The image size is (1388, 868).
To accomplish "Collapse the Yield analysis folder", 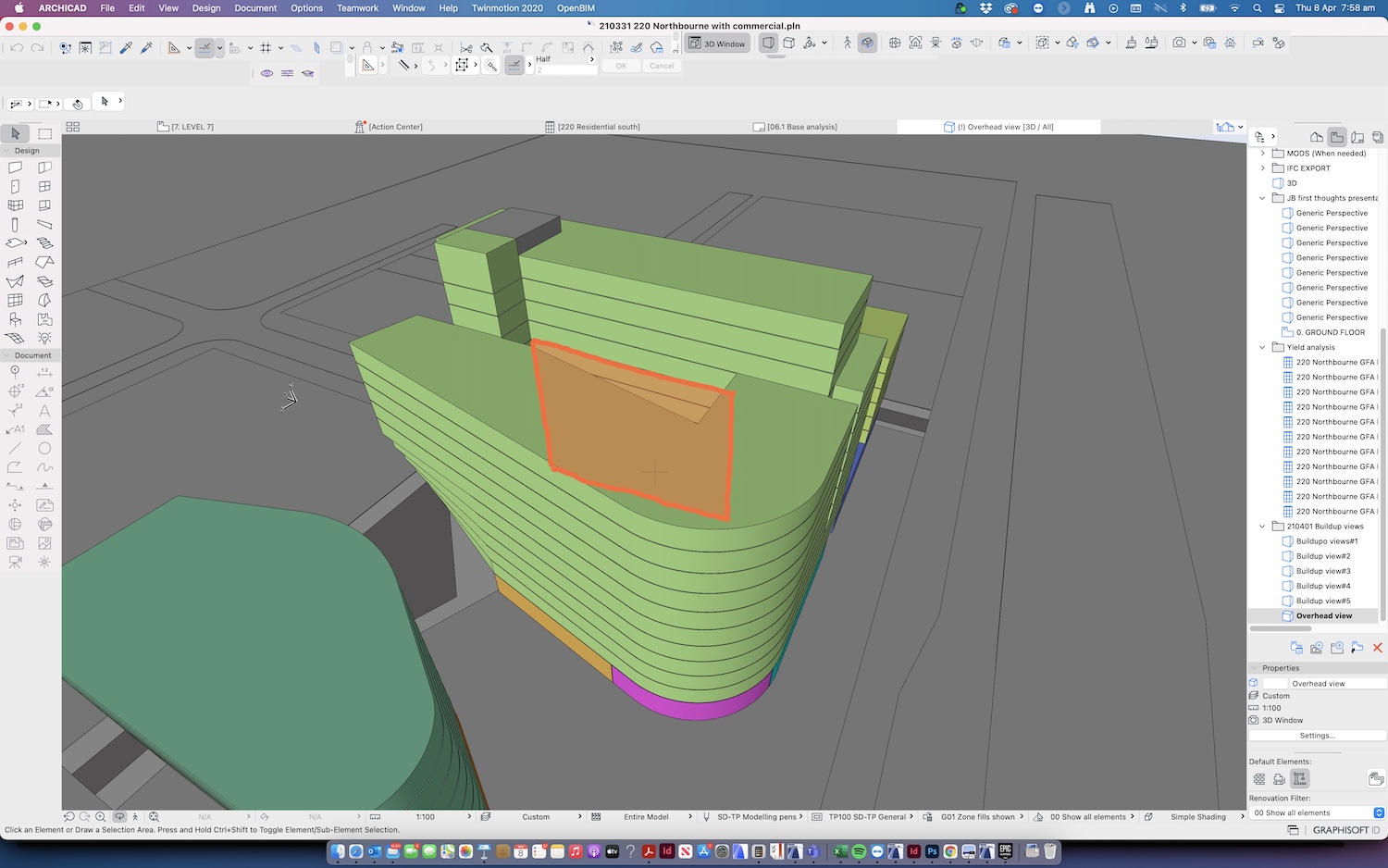I will (1262, 348).
